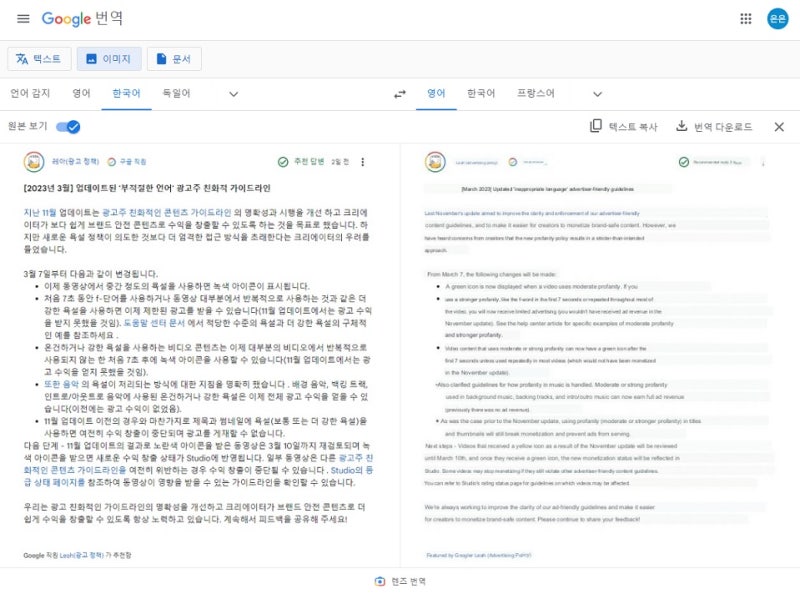Click the Lens camera icon at the bottom
Image resolution: width=800 pixels, height=594 pixels.
click(x=380, y=581)
